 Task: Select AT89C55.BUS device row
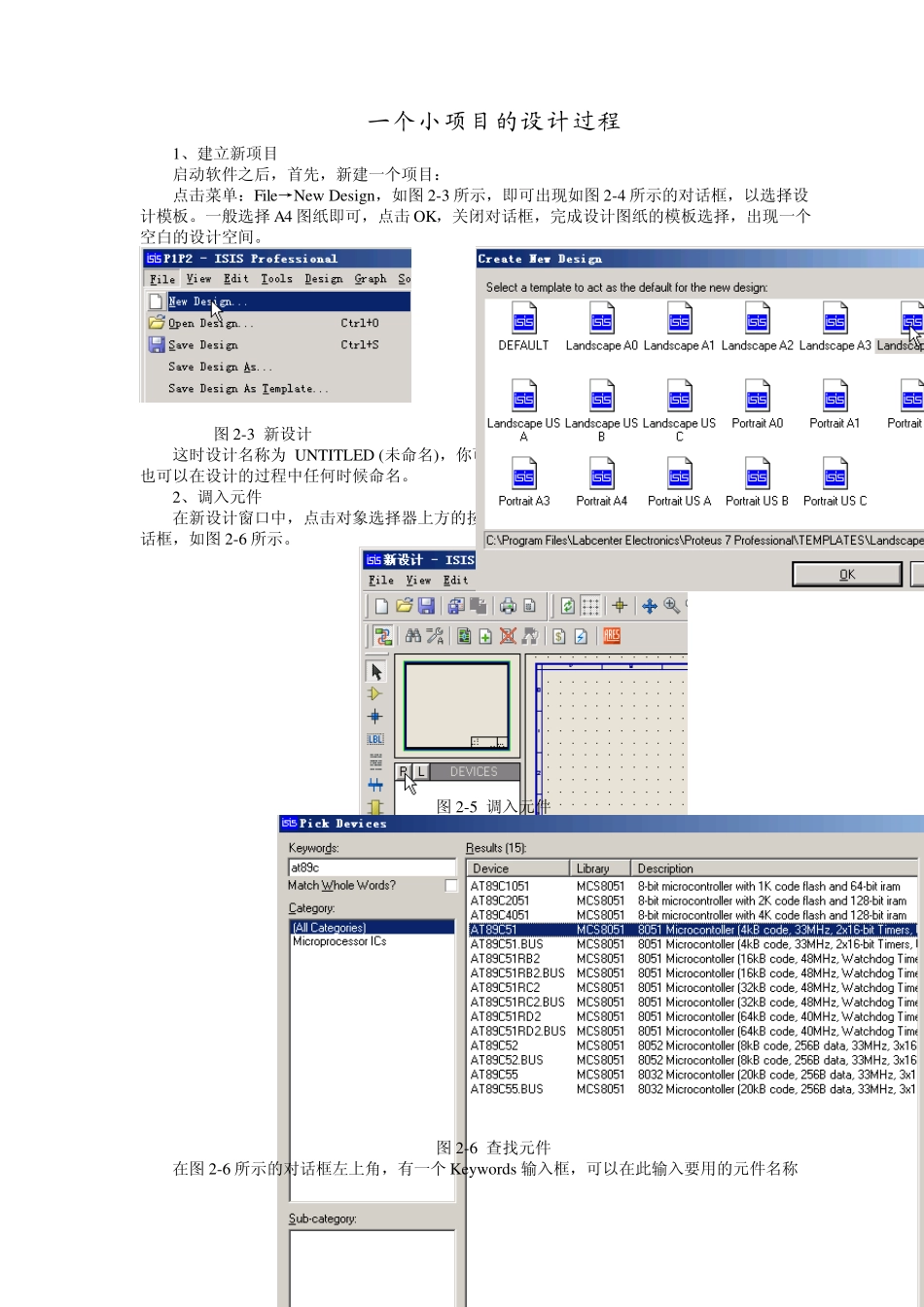coord(693,1089)
